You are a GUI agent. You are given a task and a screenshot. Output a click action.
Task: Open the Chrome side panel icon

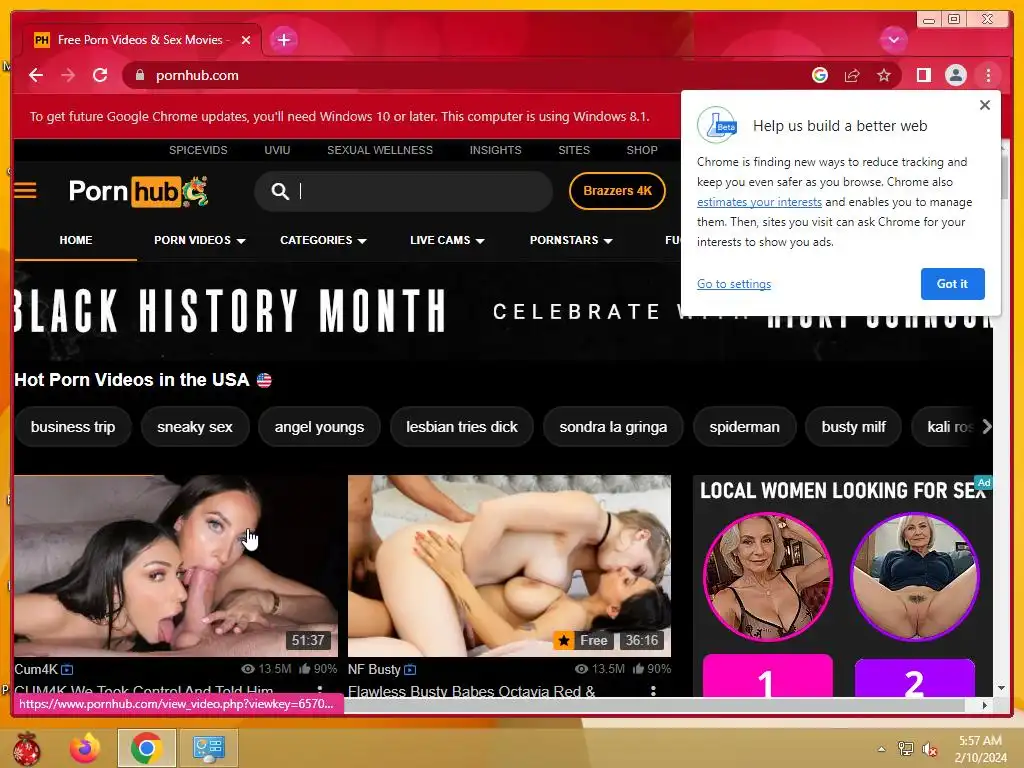tap(923, 75)
